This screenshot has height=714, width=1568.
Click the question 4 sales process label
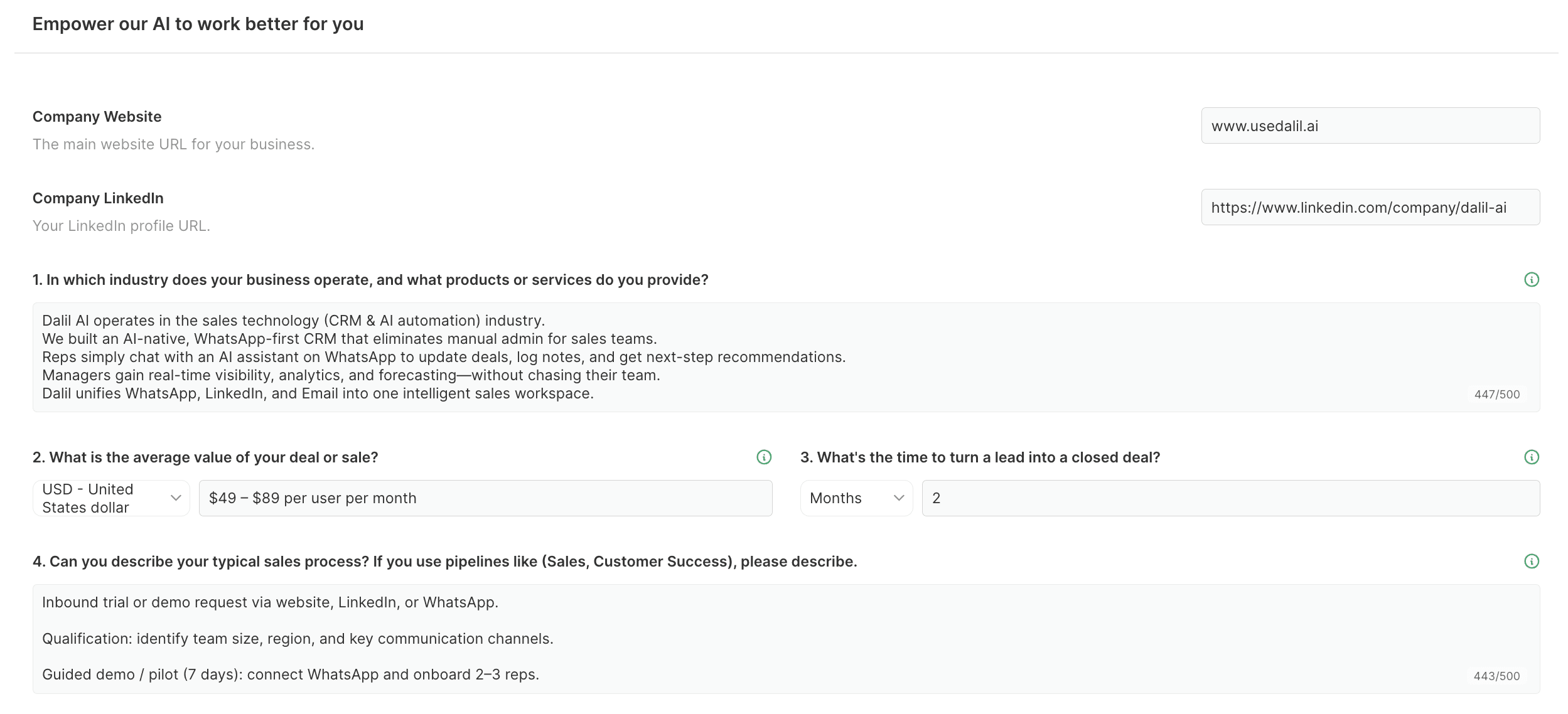click(444, 562)
